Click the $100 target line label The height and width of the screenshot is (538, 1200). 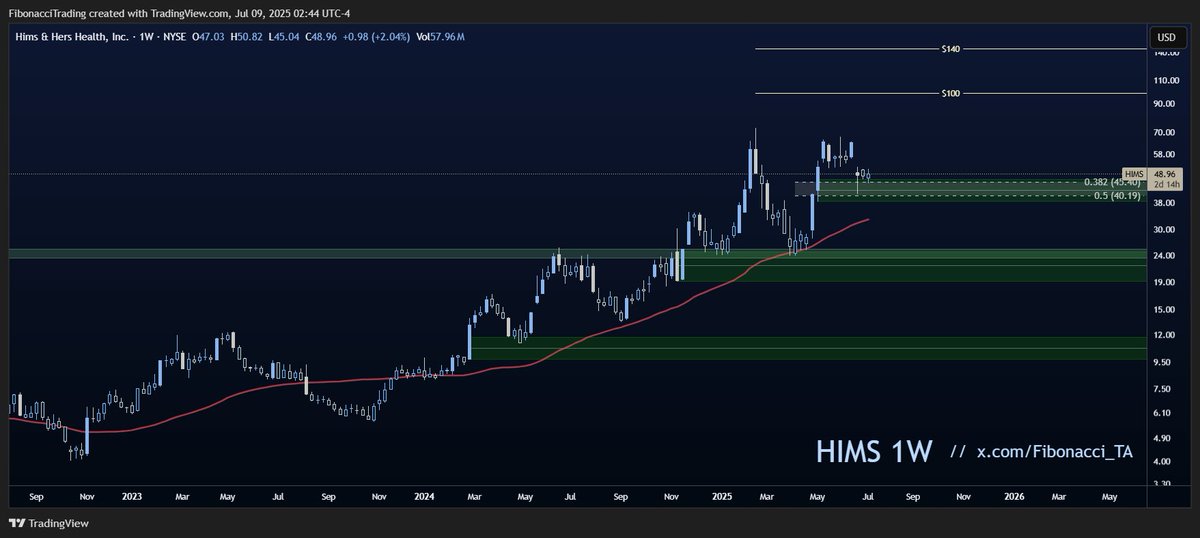coord(950,93)
